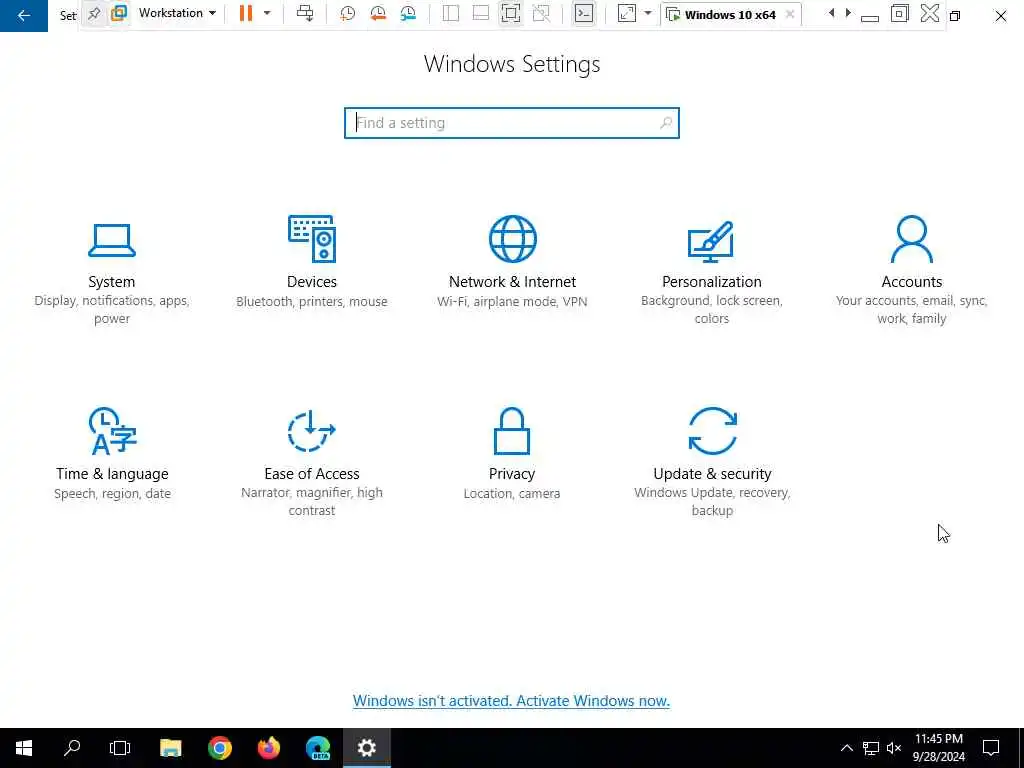Click the Unity mode icon

(x=541, y=13)
